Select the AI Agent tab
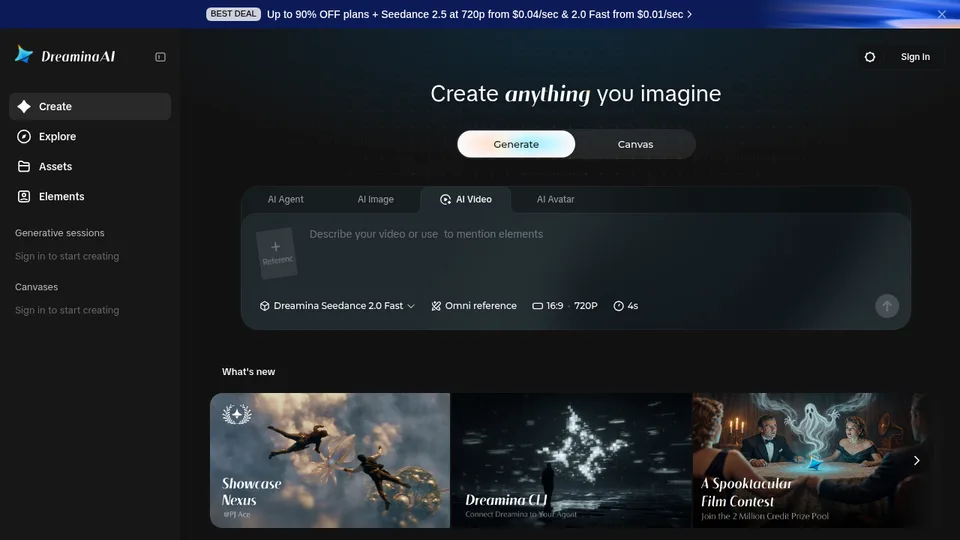This screenshot has height=540, width=960. [x=285, y=200]
